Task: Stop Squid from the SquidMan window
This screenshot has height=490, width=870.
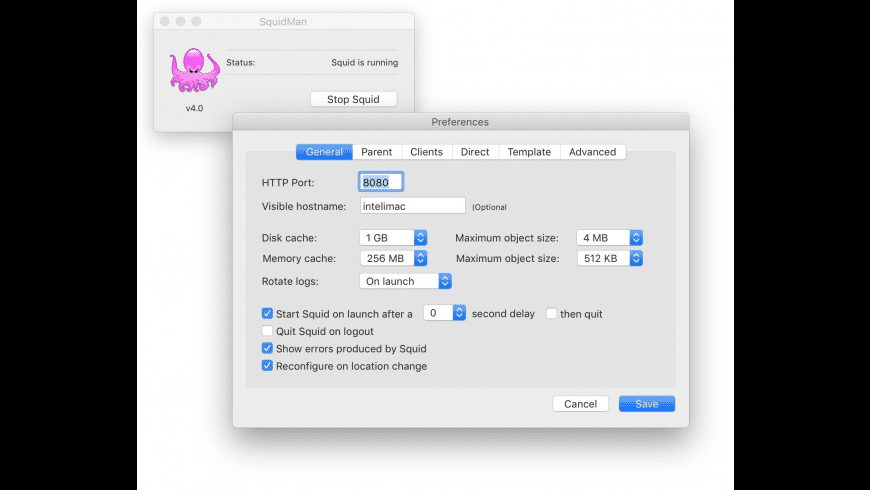Action: coord(353,99)
